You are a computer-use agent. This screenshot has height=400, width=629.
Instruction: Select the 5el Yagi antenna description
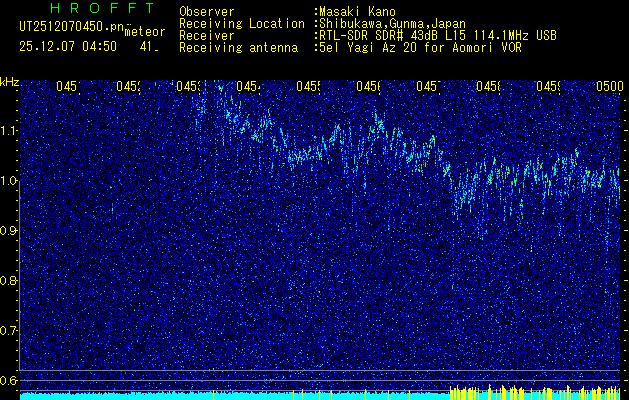[418, 47]
